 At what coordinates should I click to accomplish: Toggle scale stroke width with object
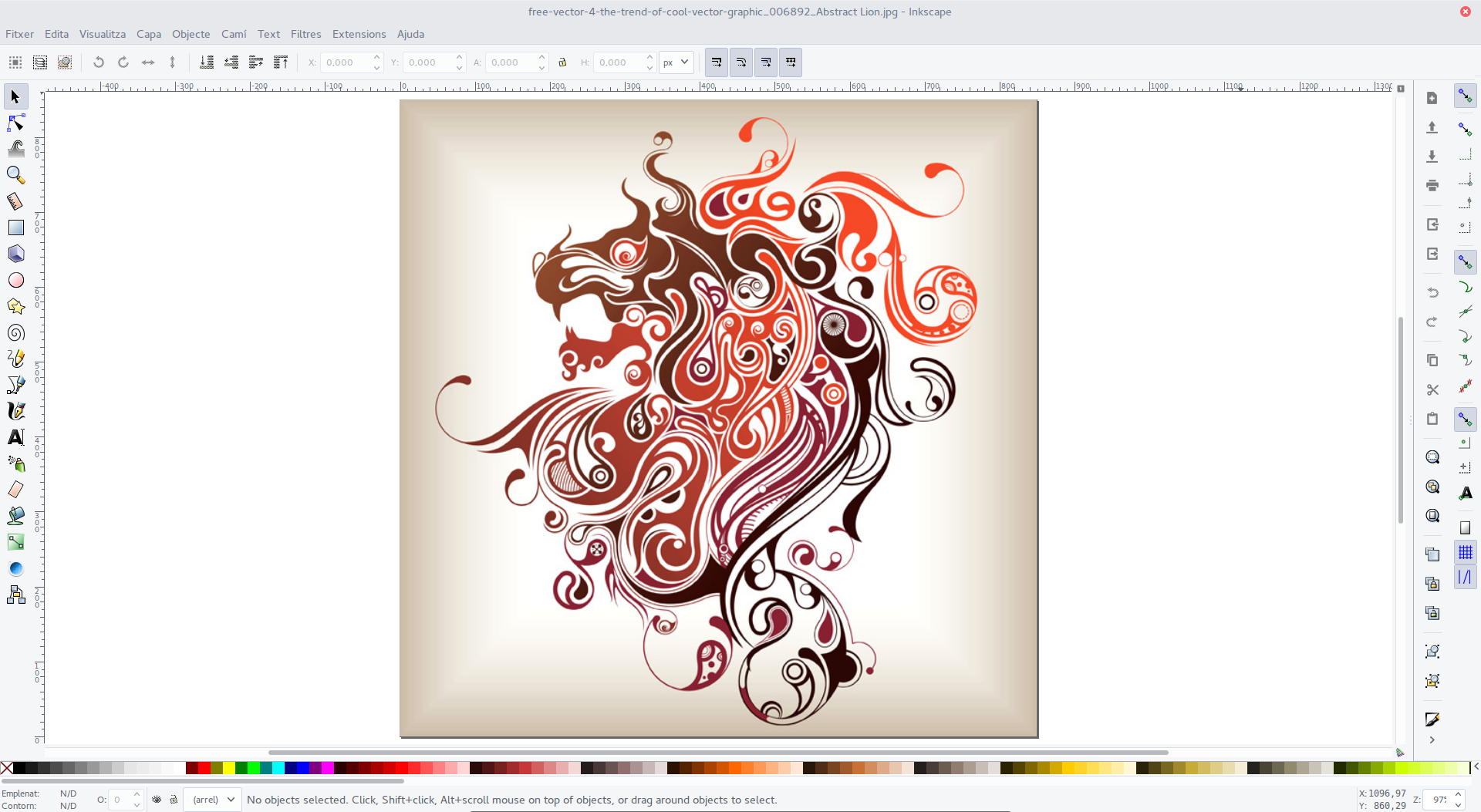pyautogui.click(x=717, y=62)
